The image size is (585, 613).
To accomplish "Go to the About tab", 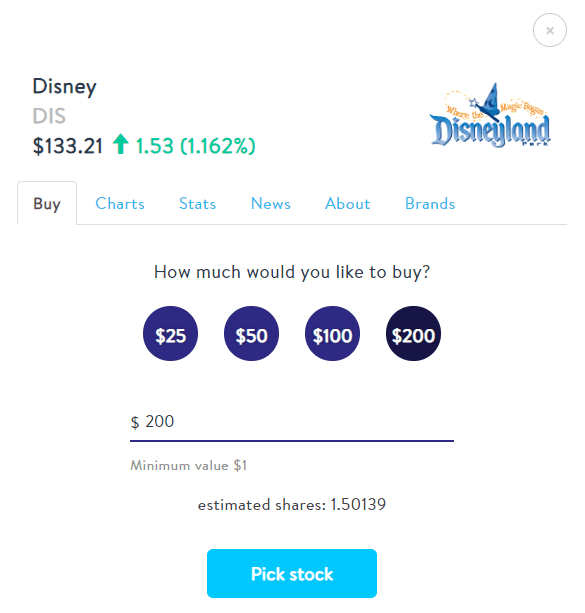I will 348,204.
